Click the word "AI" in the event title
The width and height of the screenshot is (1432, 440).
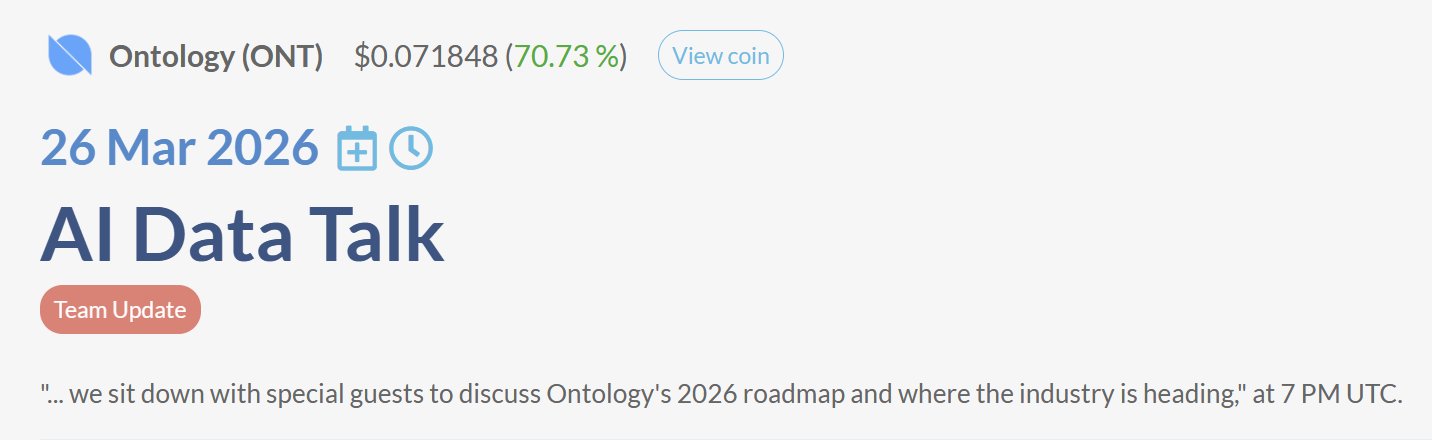(x=80, y=235)
